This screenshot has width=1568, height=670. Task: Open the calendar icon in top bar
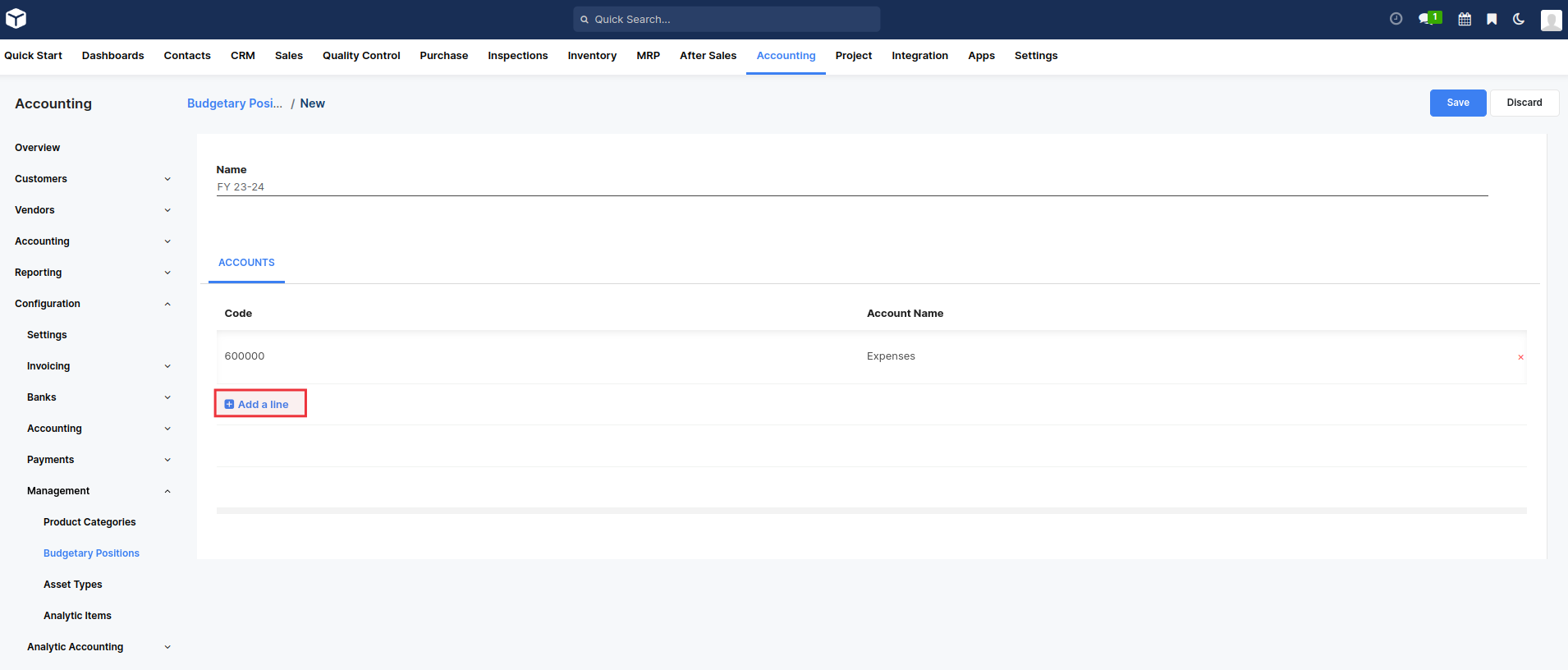point(1465,19)
